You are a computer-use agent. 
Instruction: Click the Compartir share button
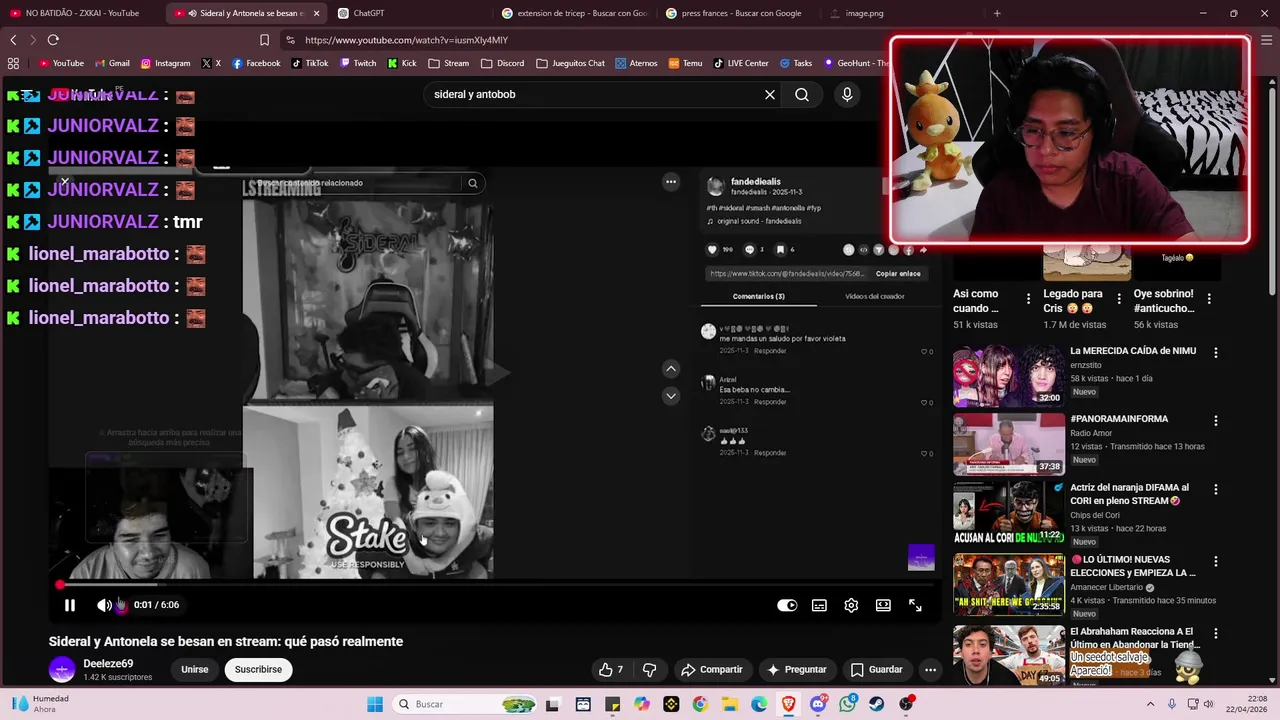click(711, 670)
